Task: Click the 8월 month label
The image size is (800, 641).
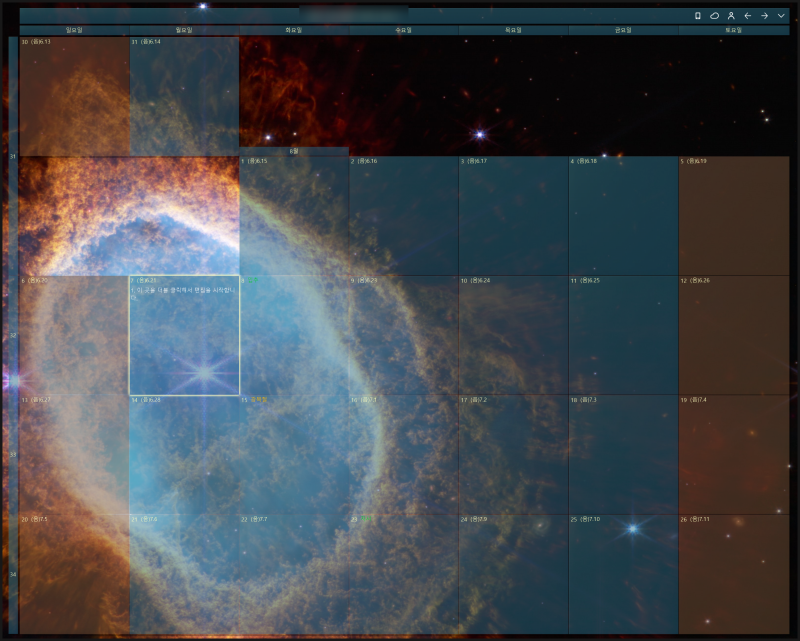Action: [294, 152]
